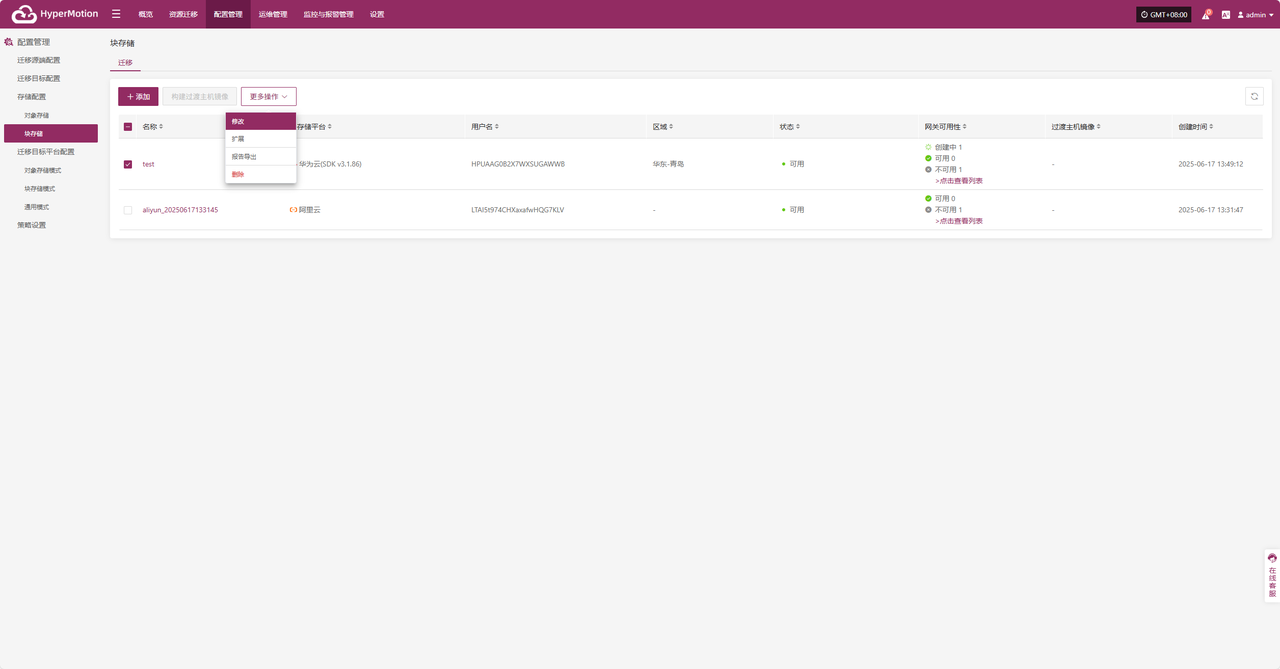
Task: Sort by the 过渡主机镜像 column sort icon
Action: (x=1098, y=127)
